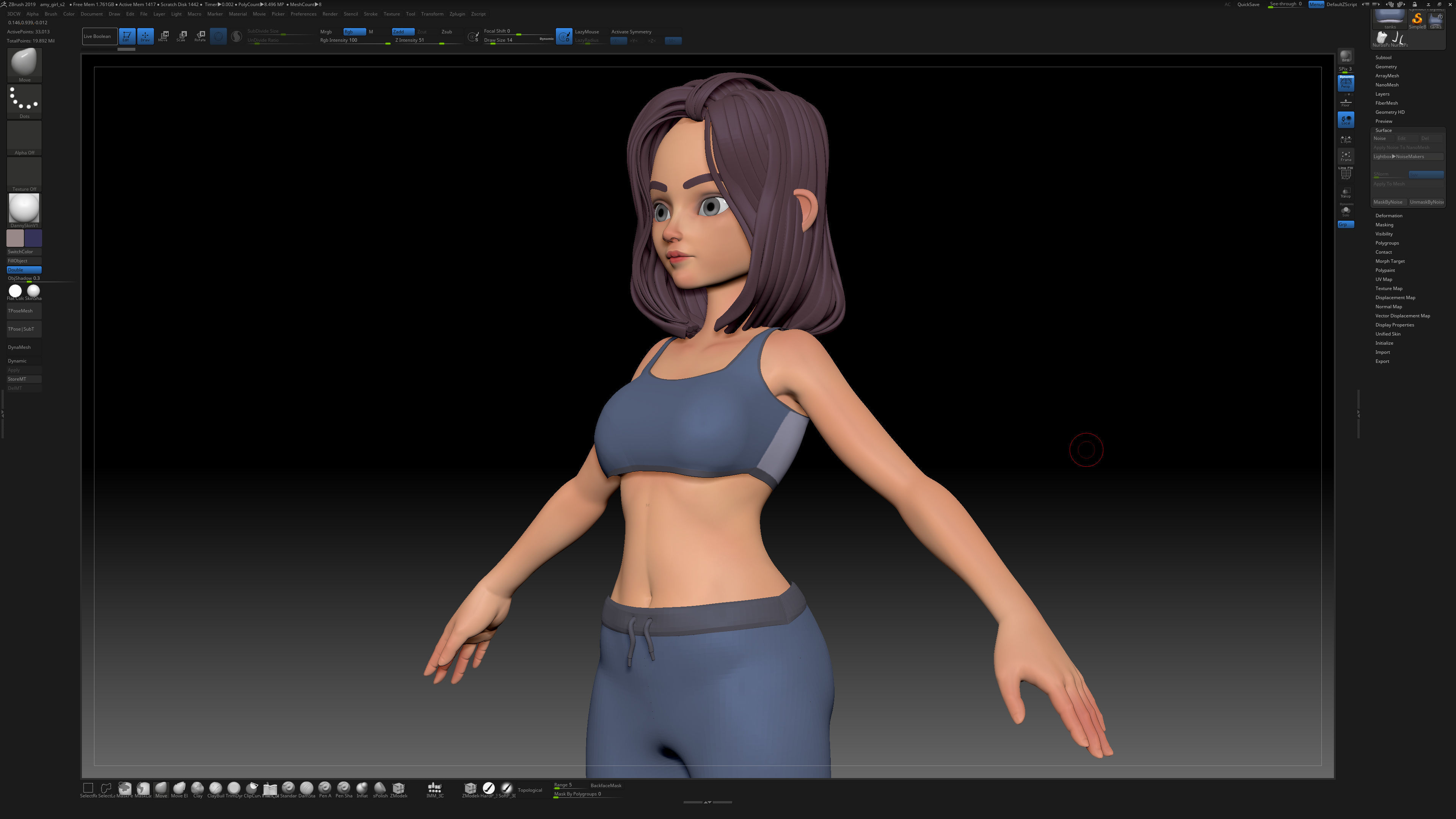The width and height of the screenshot is (1456, 819).
Task: Pick the secondary purple color swatch
Action: (x=33, y=238)
